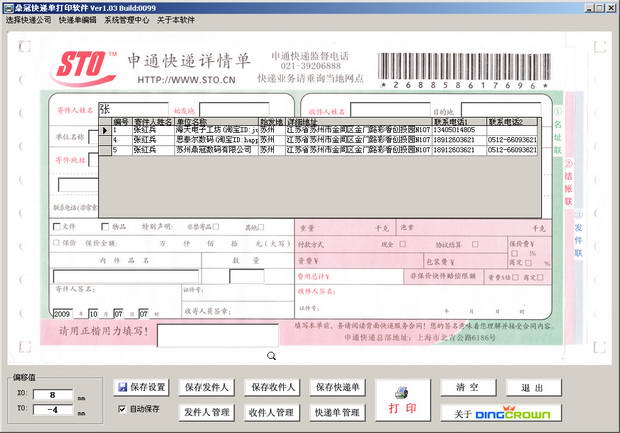
Task: Click the 退出 button
Action: pos(533,388)
